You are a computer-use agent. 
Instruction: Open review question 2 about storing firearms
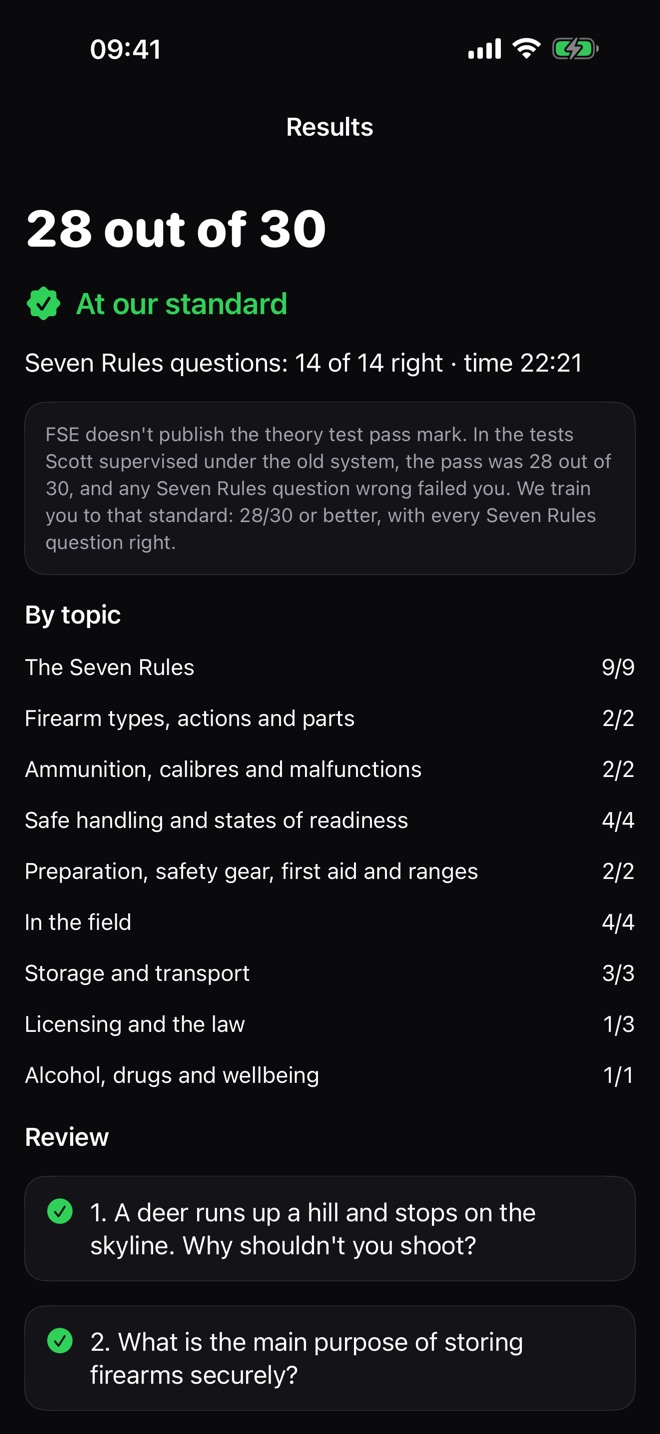pyautogui.click(x=330, y=1358)
